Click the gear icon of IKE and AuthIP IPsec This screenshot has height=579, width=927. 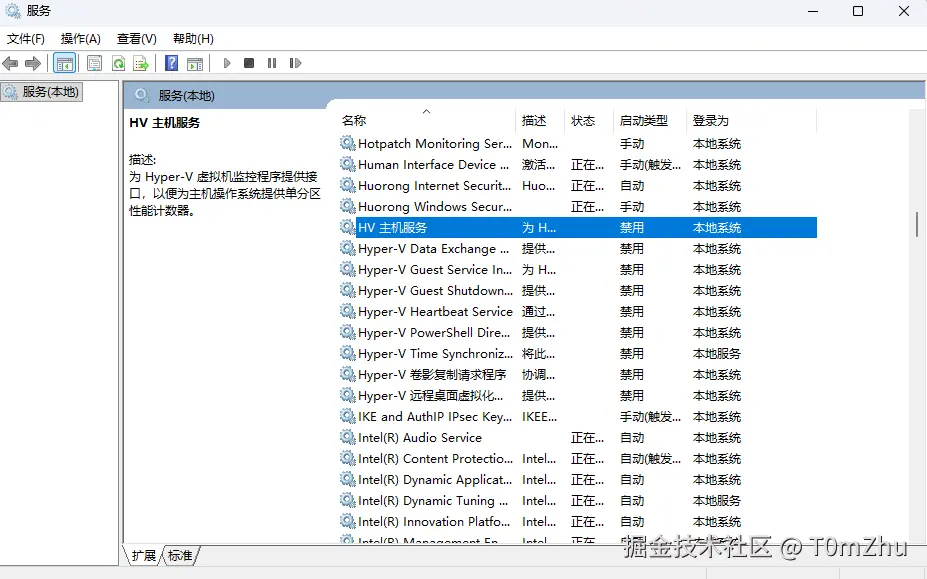348,416
